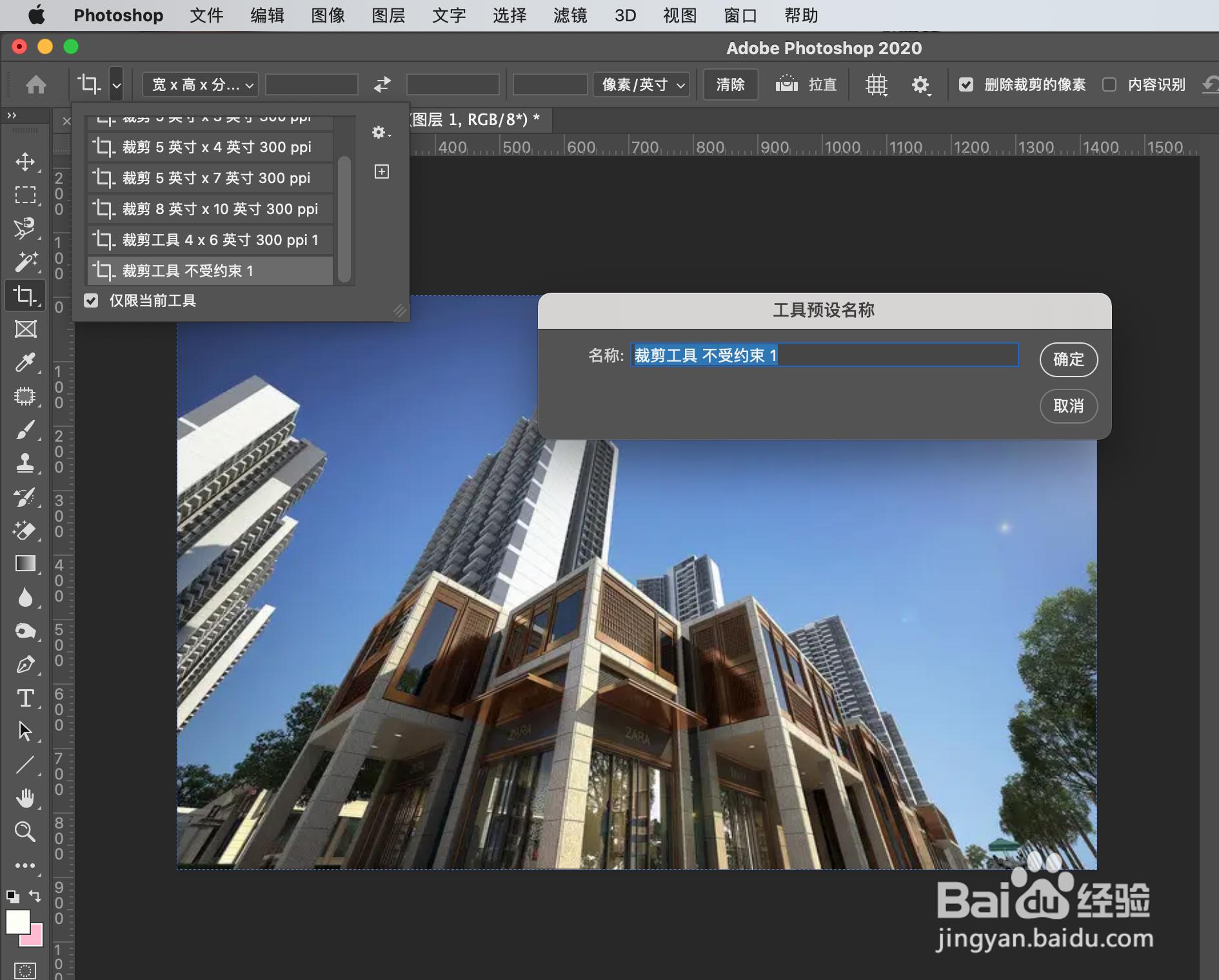Open crop tool preset picker arrow
1219x980 pixels.
116,84
